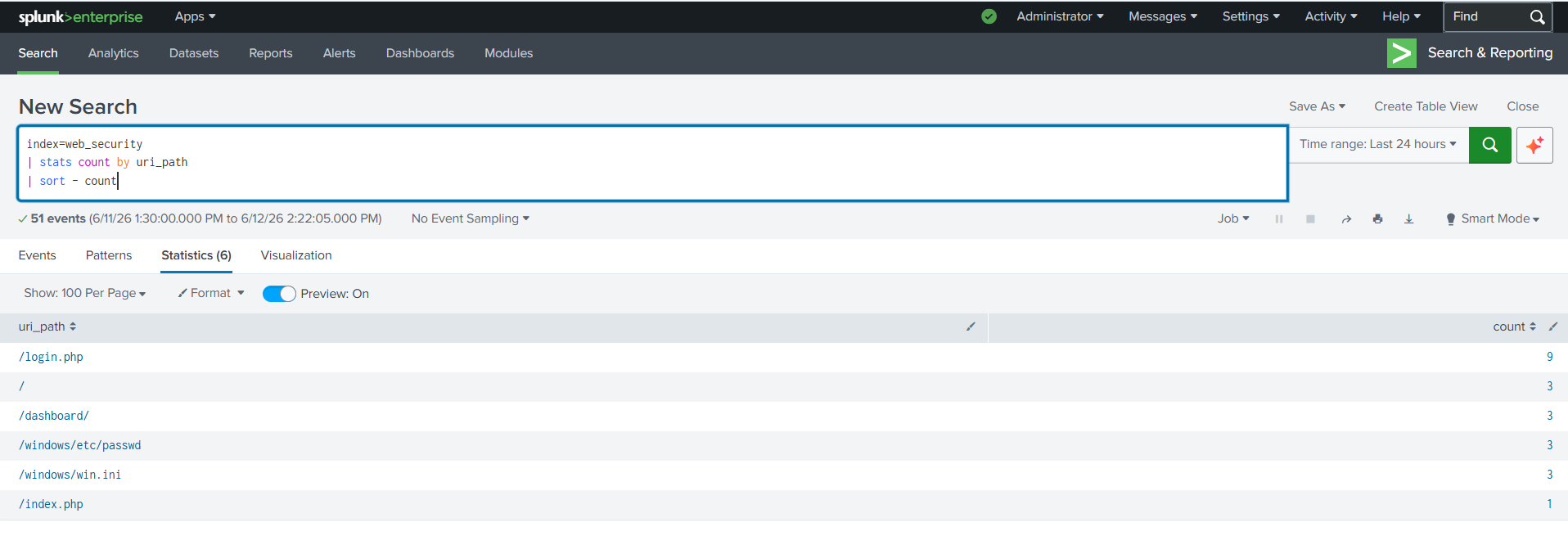Screen dimensions: 1568x536
Task: Click Create Table View
Action: coord(1426,106)
